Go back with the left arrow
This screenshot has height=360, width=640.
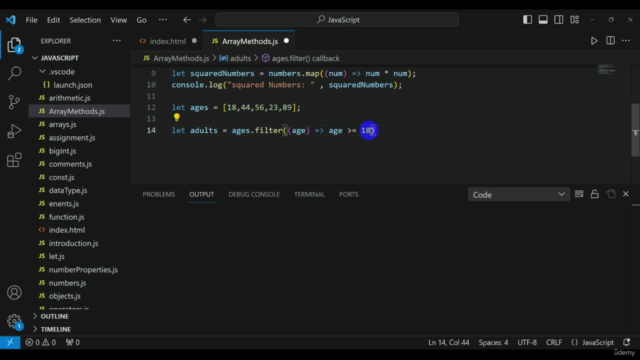187,20
